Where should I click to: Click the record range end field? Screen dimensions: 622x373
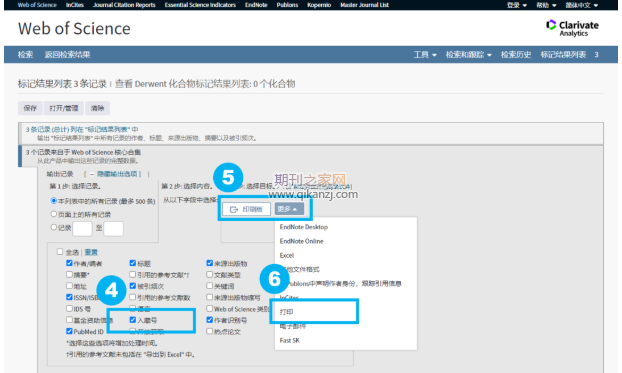pyautogui.click(x=113, y=229)
